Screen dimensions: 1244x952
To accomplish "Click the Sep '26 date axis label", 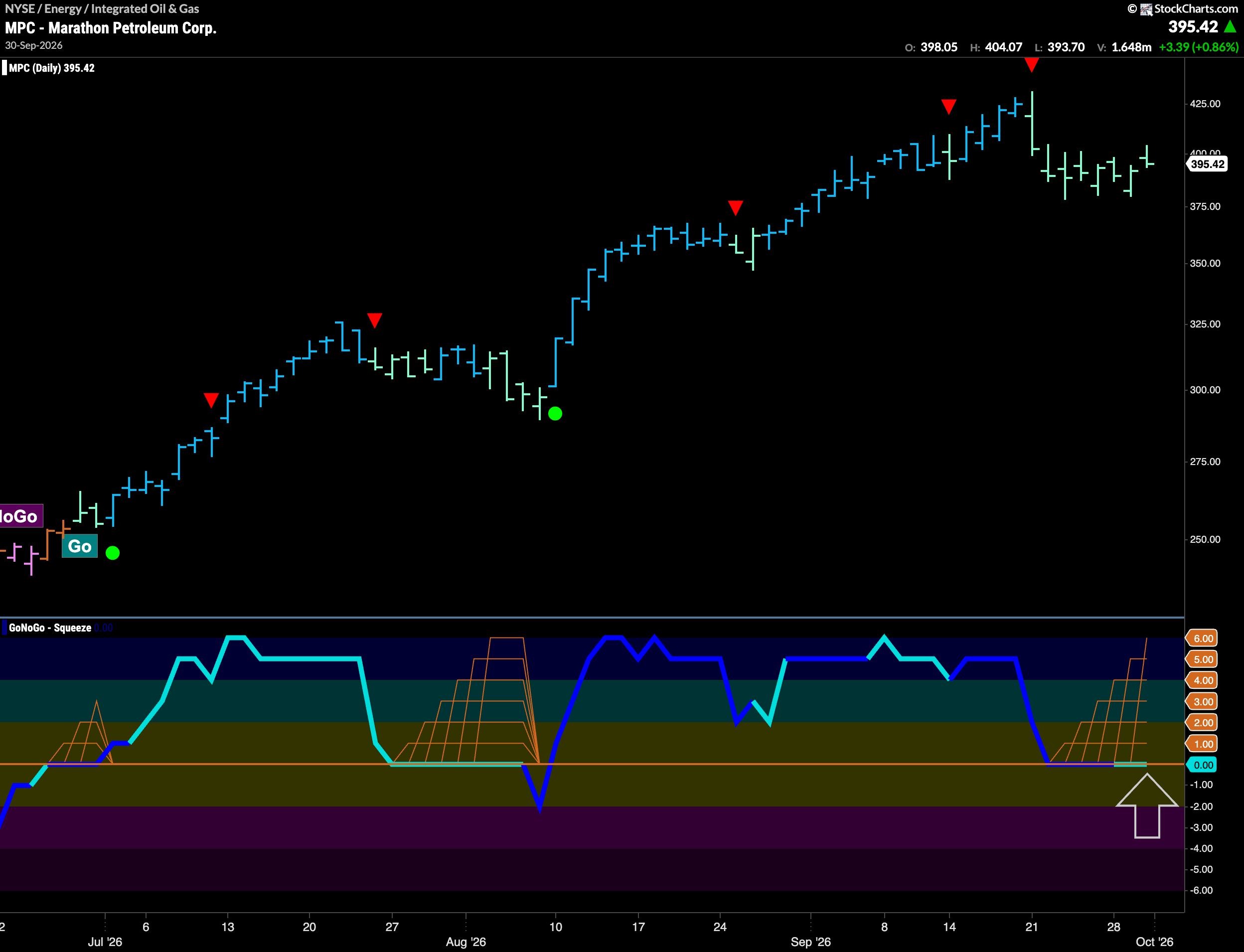I will (x=810, y=942).
